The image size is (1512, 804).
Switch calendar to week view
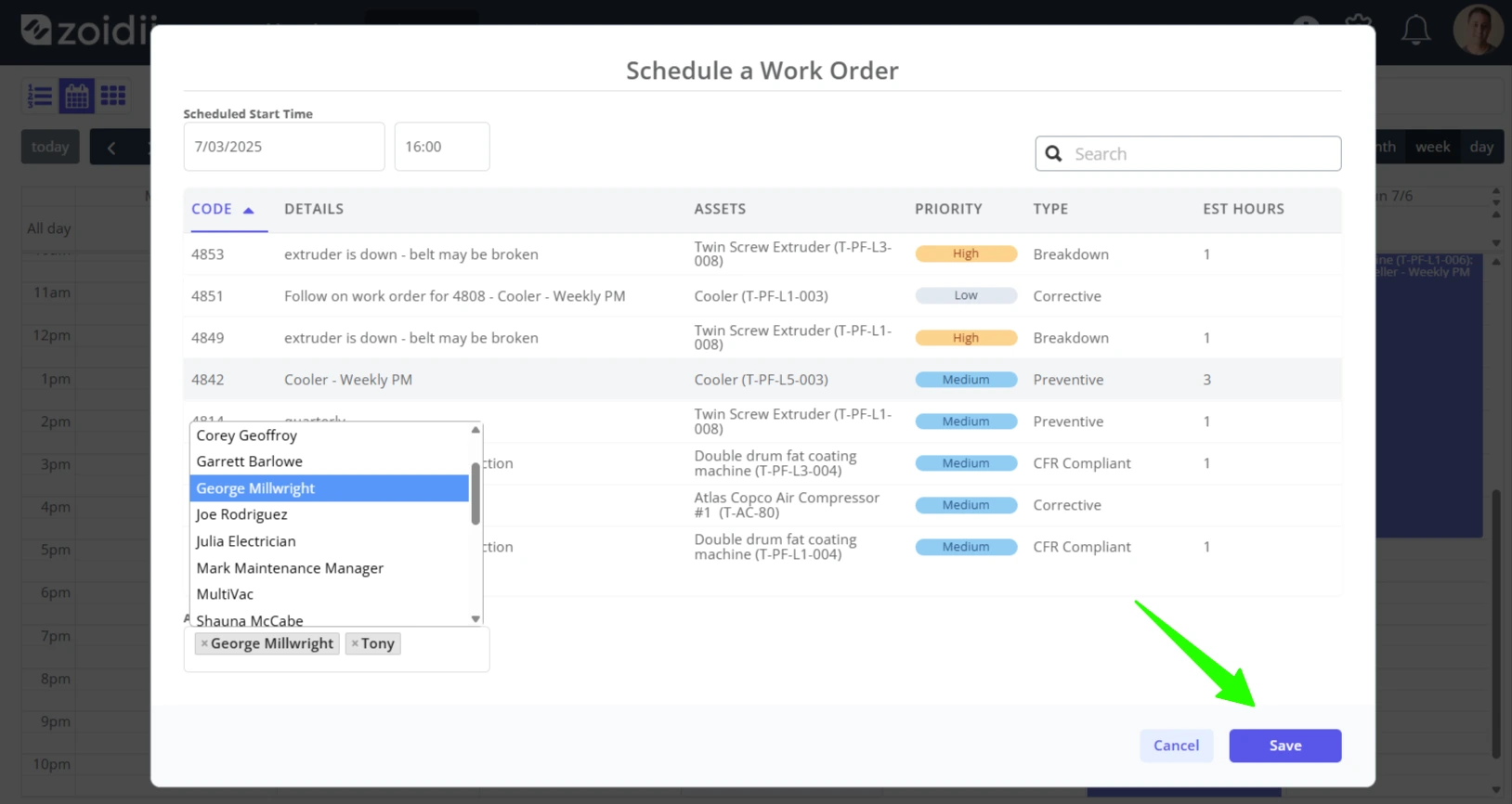pyautogui.click(x=1432, y=147)
